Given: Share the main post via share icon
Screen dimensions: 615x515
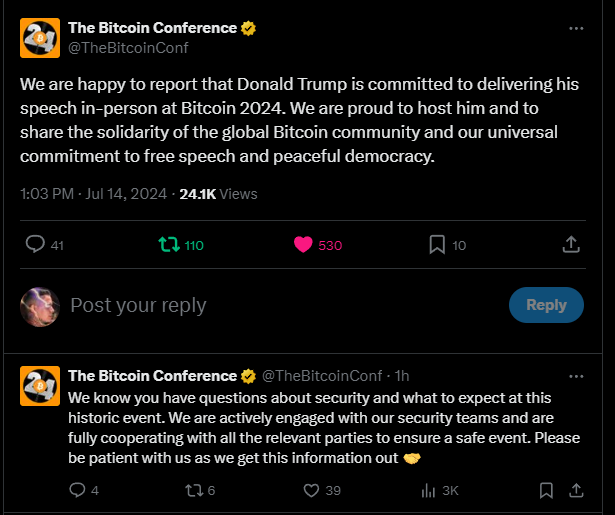Looking at the screenshot, I should tap(571, 245).
